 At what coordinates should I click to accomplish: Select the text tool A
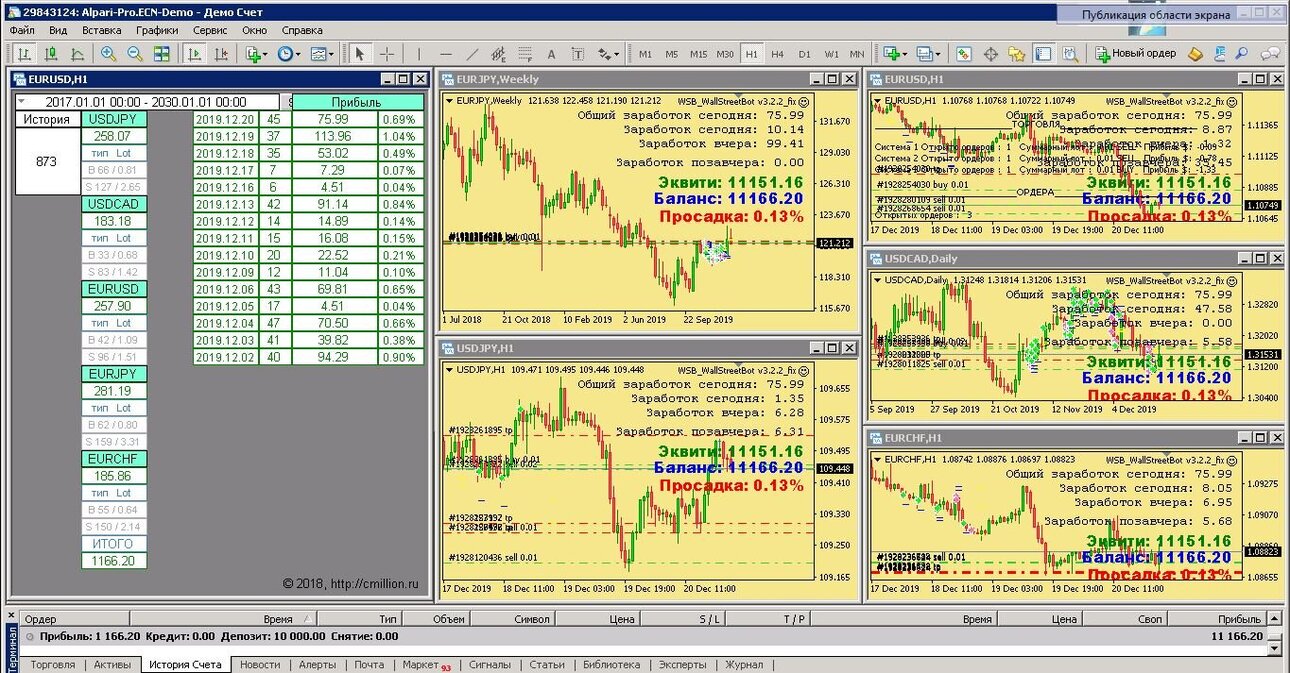click(551, 54)
